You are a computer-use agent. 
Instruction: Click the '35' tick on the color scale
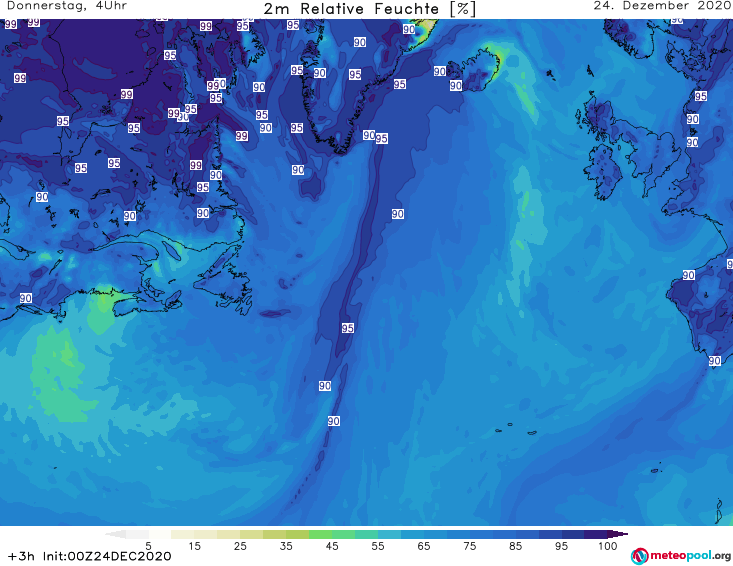286,546
